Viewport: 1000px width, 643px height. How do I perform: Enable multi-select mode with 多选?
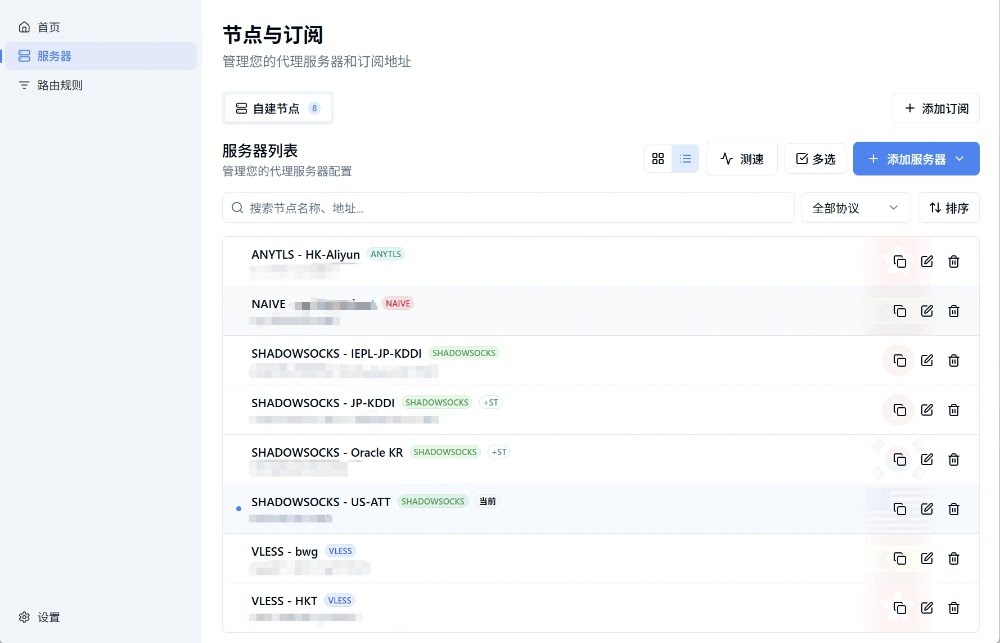[815, 159]
